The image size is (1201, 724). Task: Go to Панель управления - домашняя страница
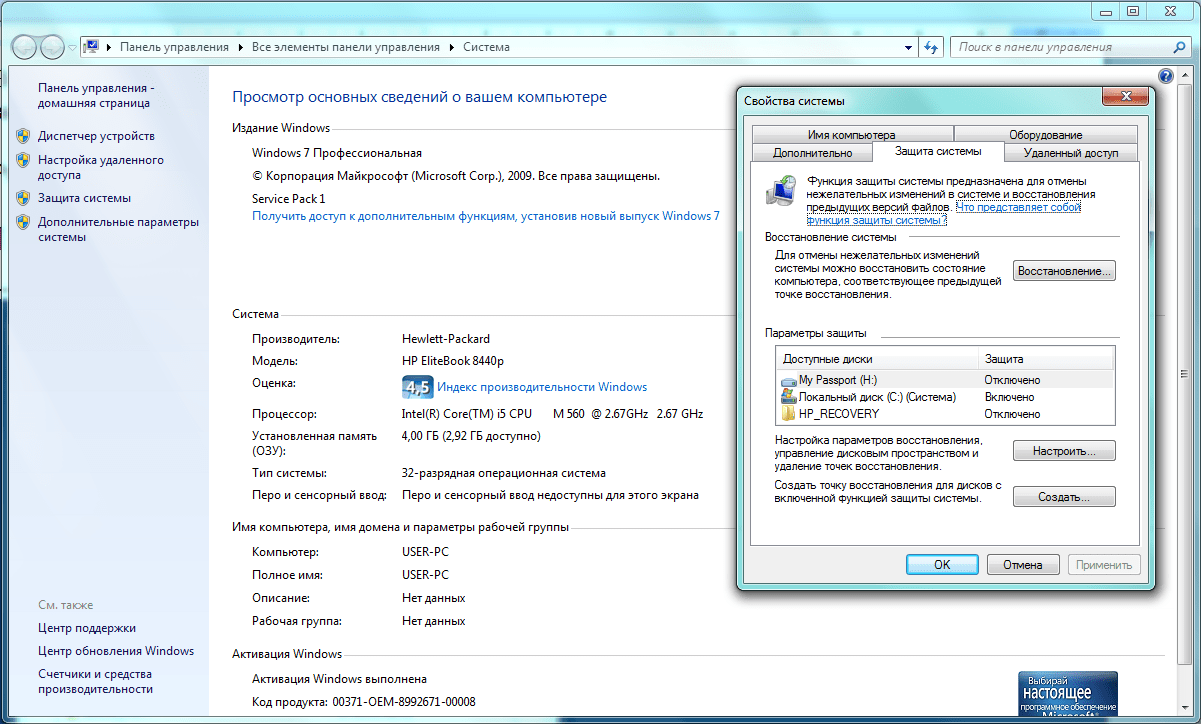(x=96, y=95)
